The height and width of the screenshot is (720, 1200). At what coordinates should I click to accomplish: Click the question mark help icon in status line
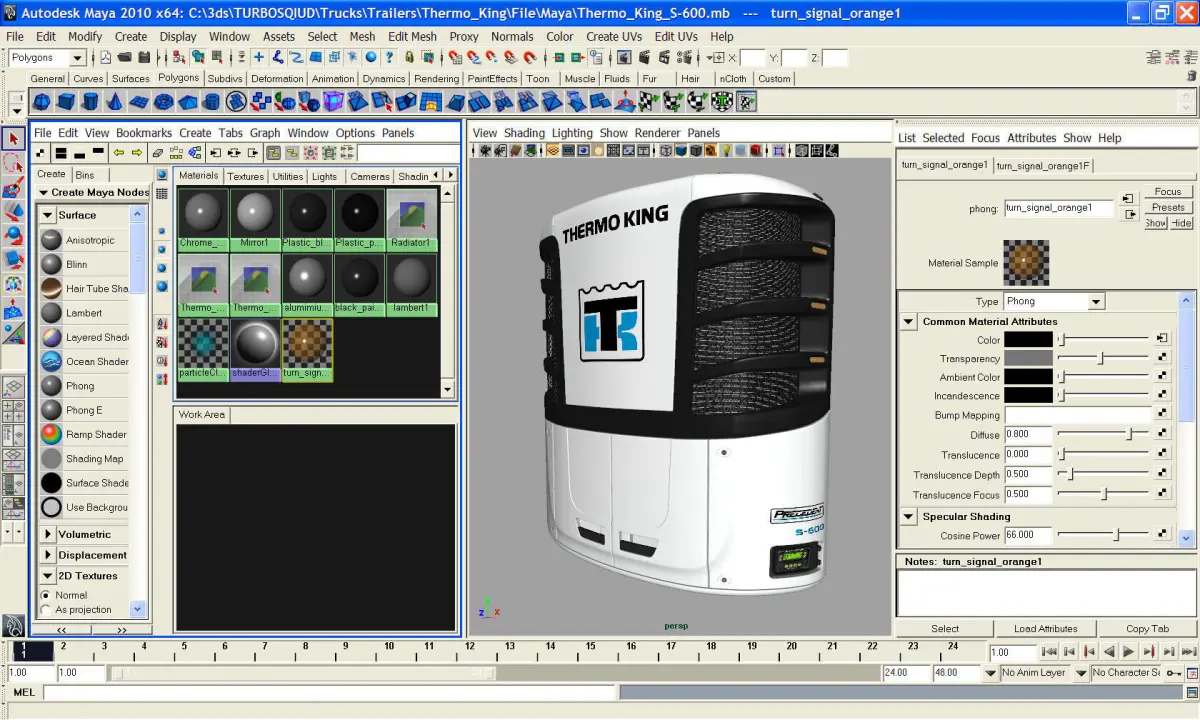392,58
